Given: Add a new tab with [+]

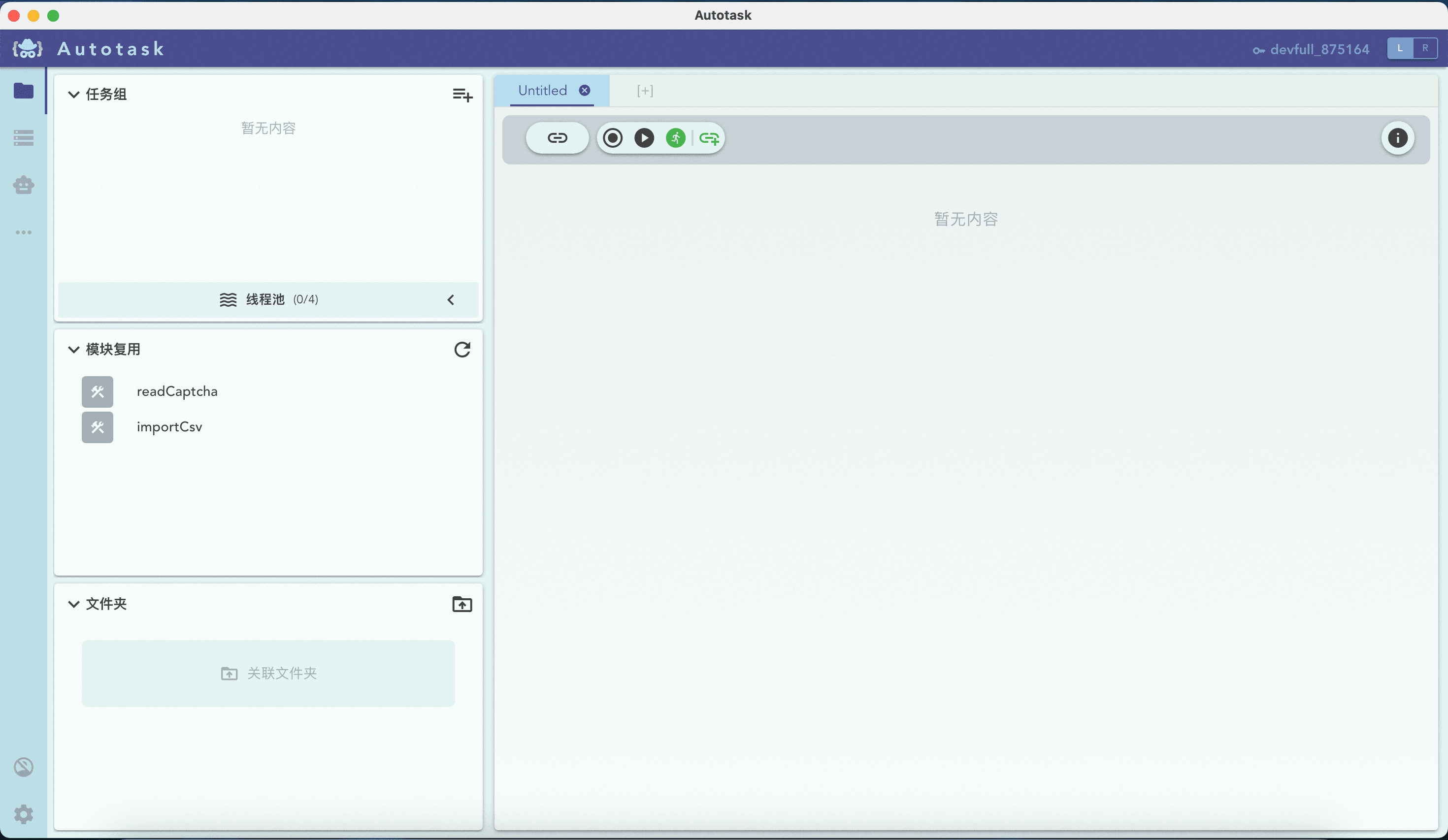Looking at the screenshot, I should (x=645, y=91).
